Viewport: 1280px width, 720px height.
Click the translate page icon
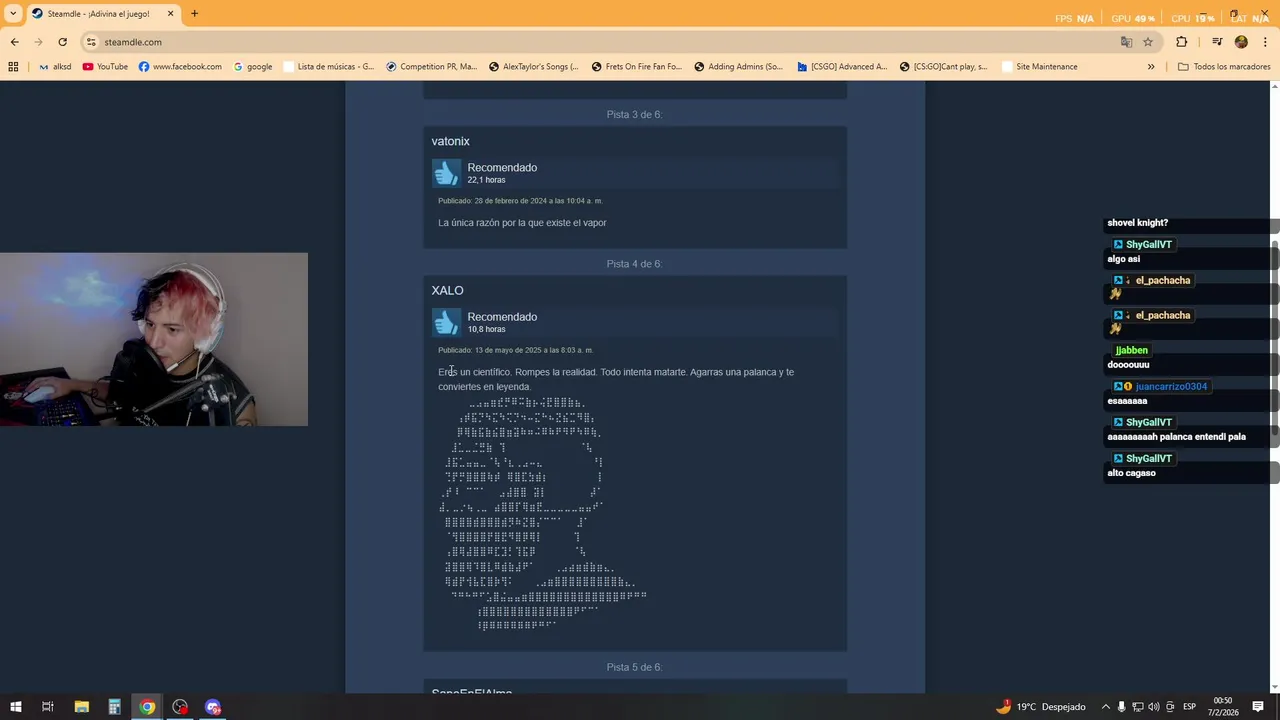point(1126,42)
